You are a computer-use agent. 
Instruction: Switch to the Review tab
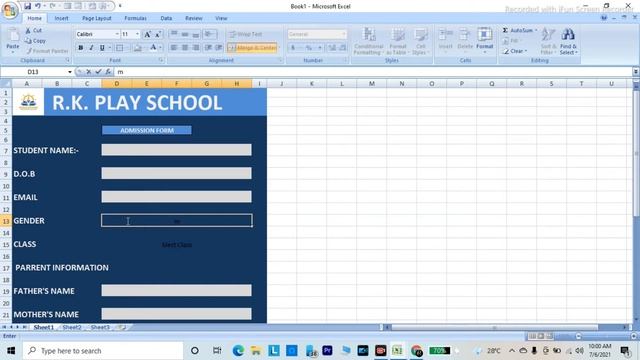(194, 18)
